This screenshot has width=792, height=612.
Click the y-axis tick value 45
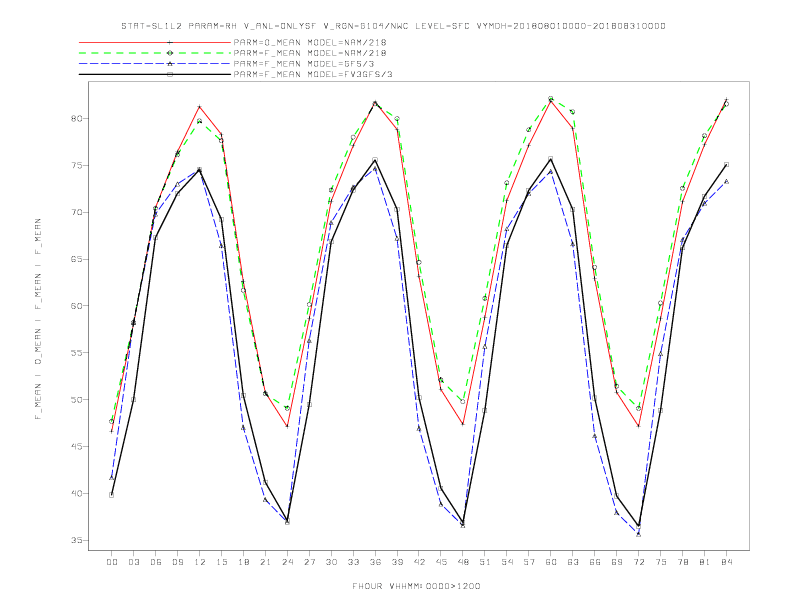76,447
